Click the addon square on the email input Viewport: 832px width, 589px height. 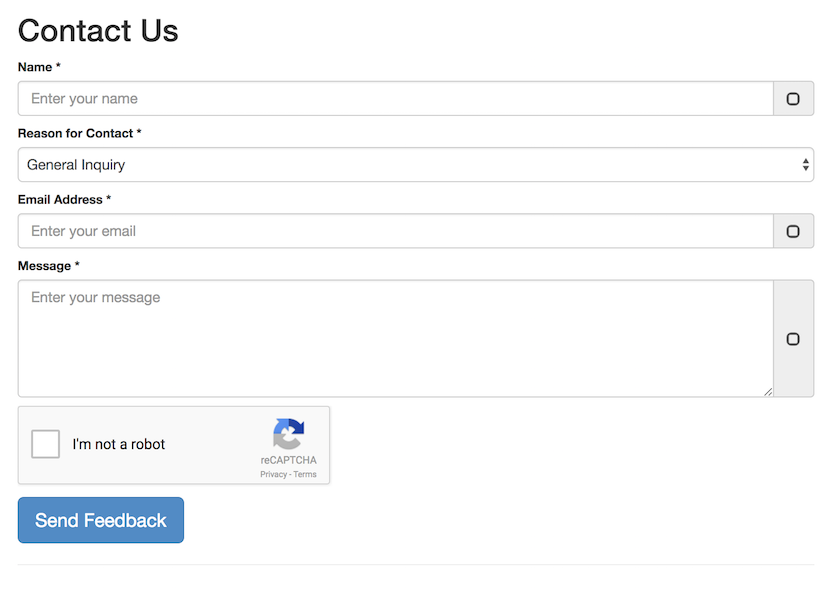point(793,230)
